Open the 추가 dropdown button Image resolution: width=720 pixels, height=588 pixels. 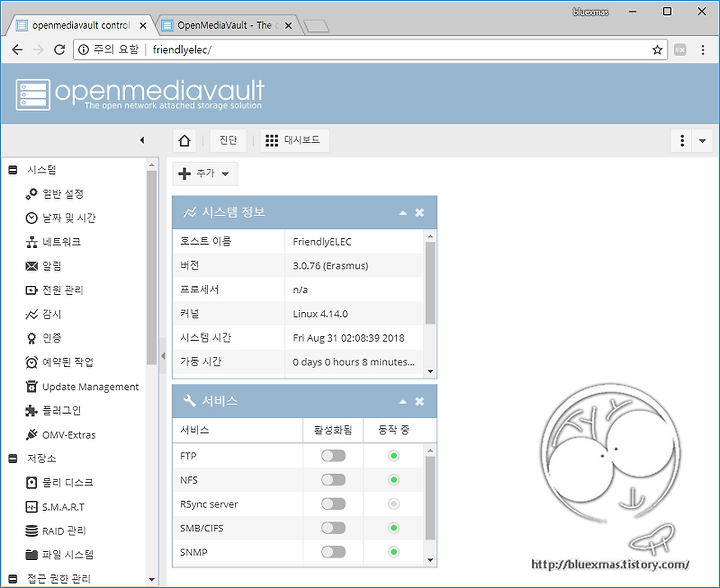coord(205,174)
